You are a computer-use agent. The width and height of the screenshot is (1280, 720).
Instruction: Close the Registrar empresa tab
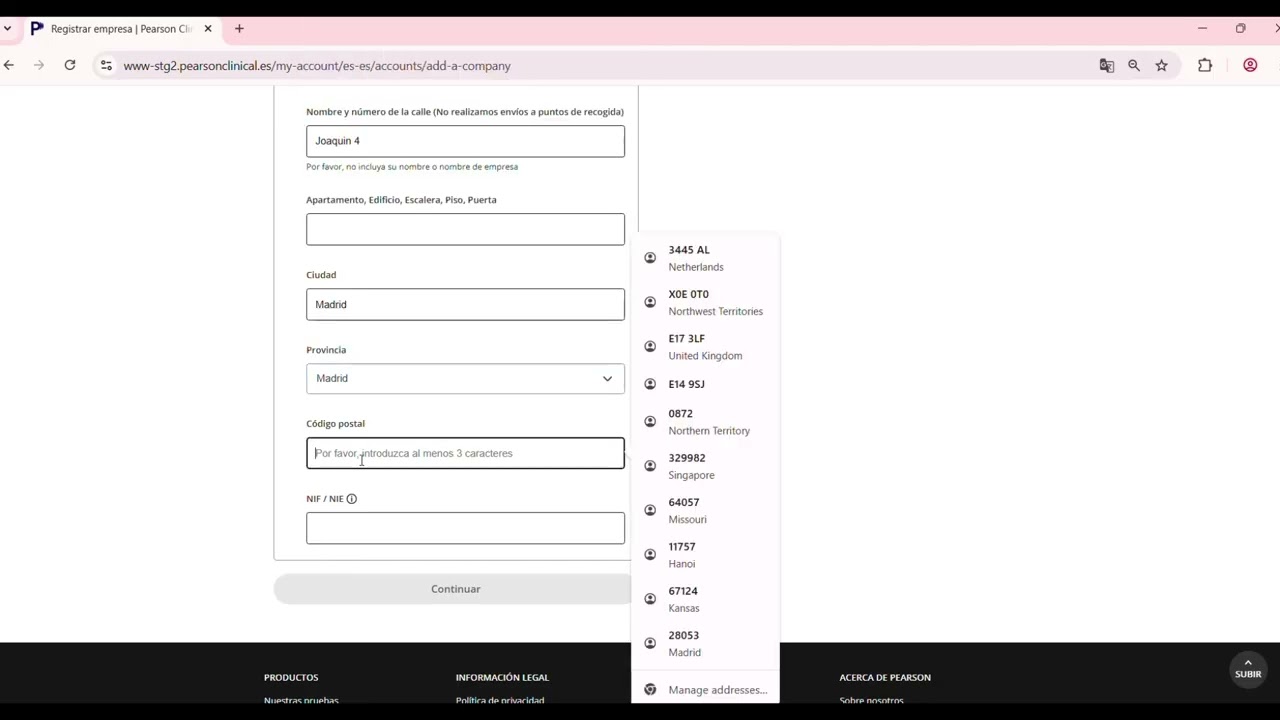coord(208,29)
